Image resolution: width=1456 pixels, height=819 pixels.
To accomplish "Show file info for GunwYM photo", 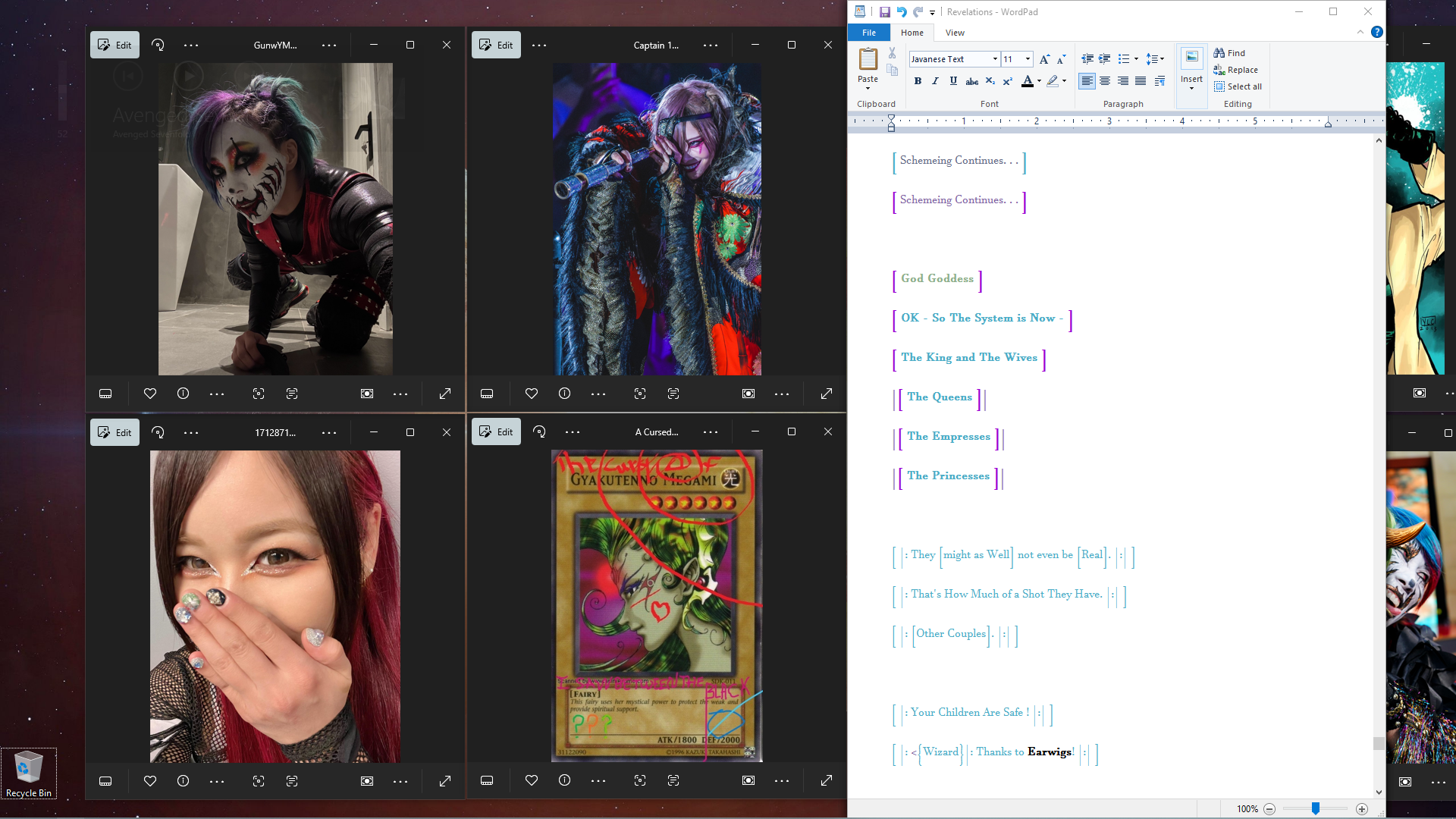I will 183,394.
